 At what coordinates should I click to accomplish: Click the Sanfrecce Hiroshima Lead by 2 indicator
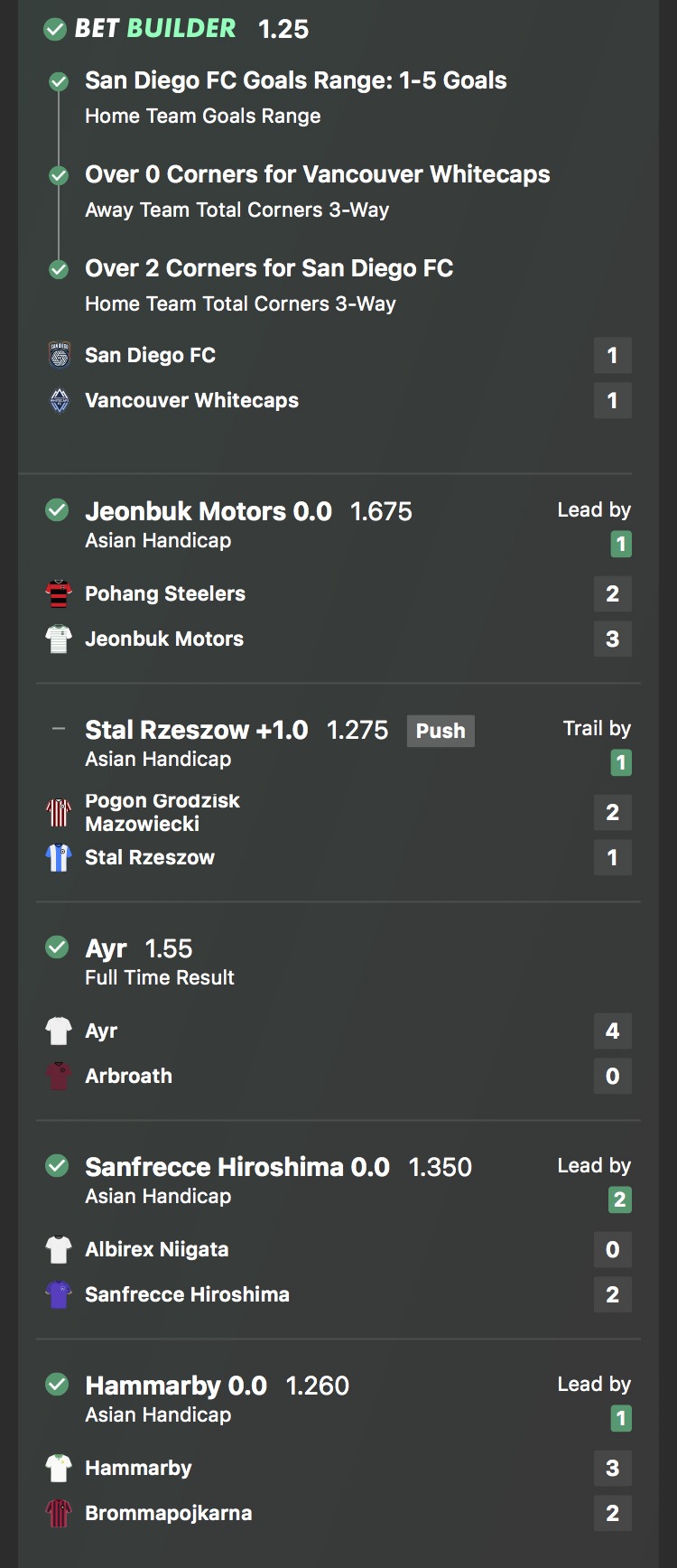tap(620, 1199)
